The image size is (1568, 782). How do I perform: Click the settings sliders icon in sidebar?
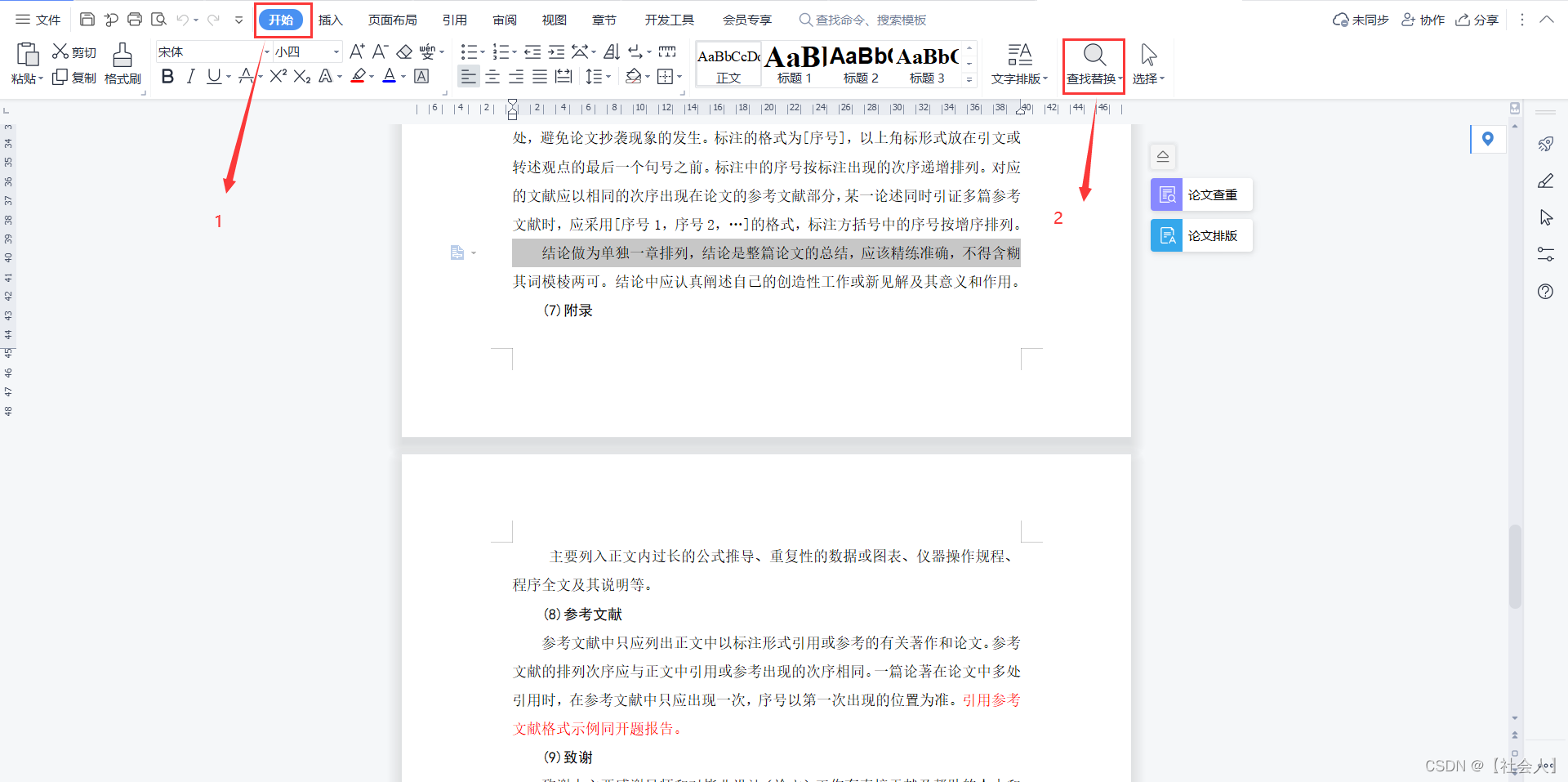pyautogui.click(x=1545, y=255)
